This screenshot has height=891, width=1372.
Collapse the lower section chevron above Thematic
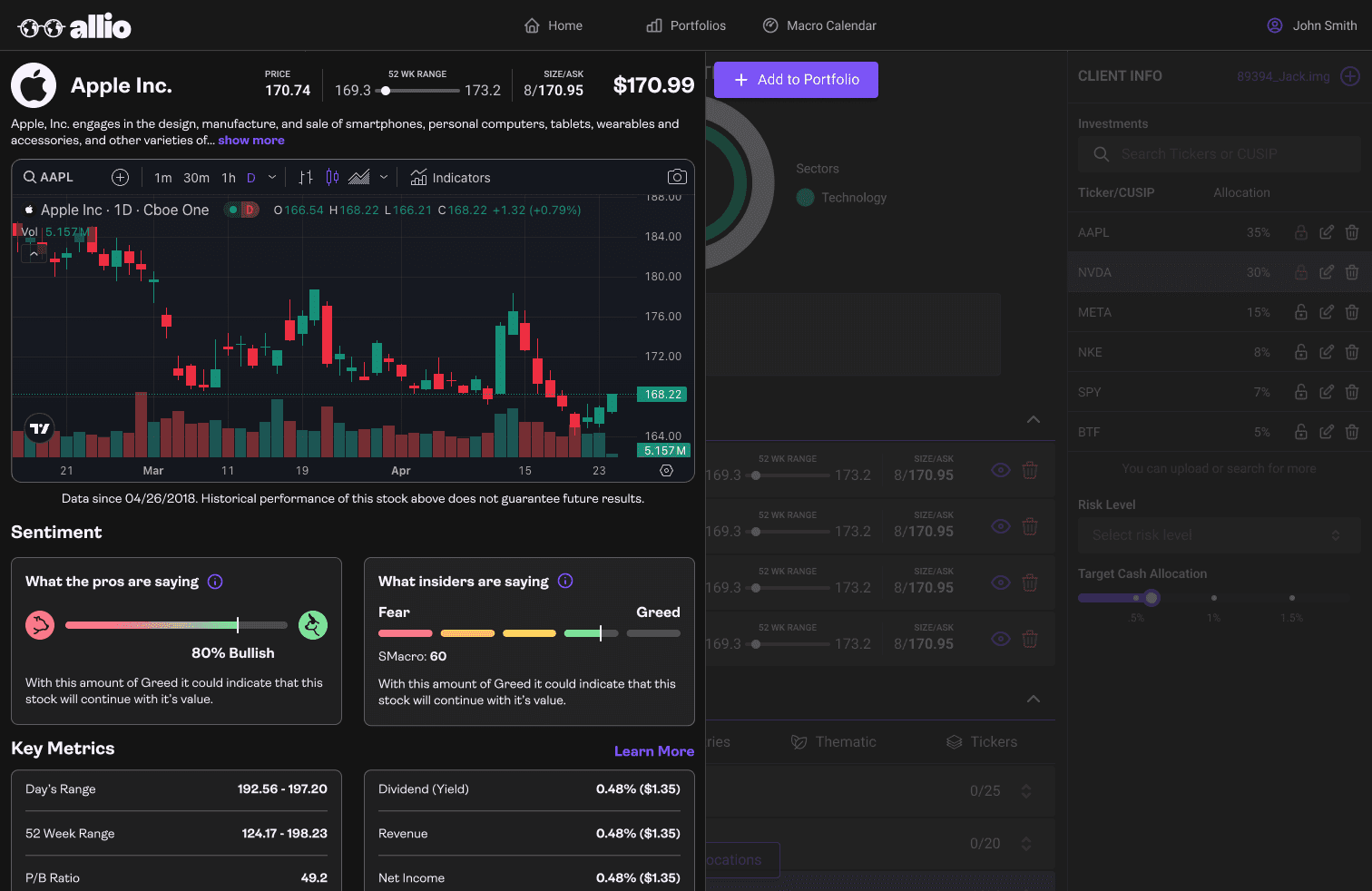point(1034,699)
